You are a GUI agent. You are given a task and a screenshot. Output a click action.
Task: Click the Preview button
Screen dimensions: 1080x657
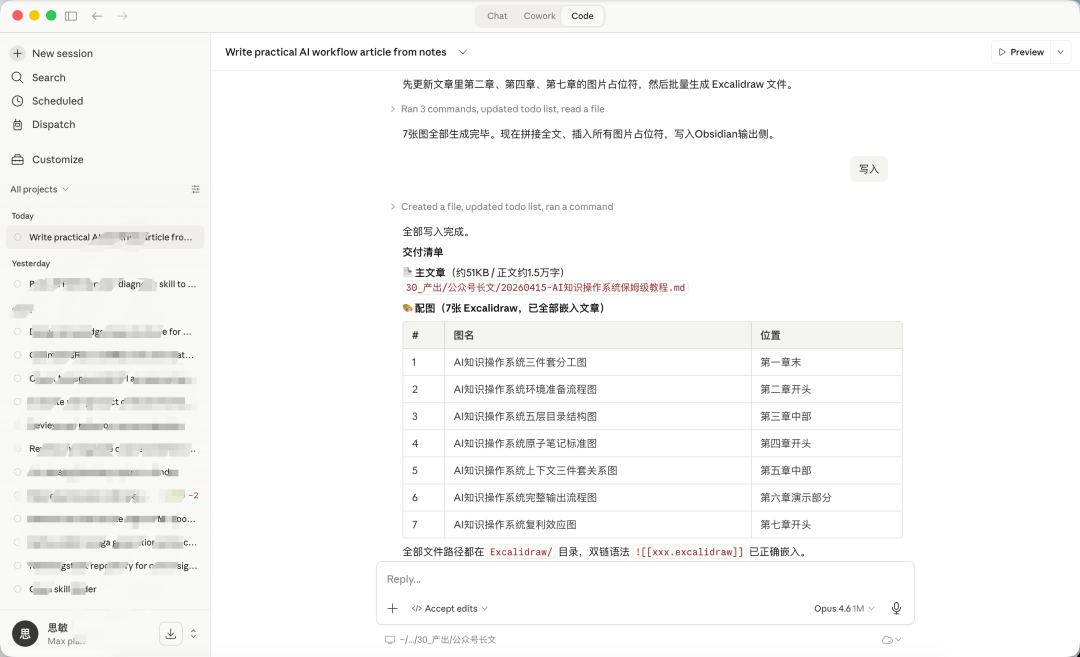pyautogui.click(x=1021, y=52)
